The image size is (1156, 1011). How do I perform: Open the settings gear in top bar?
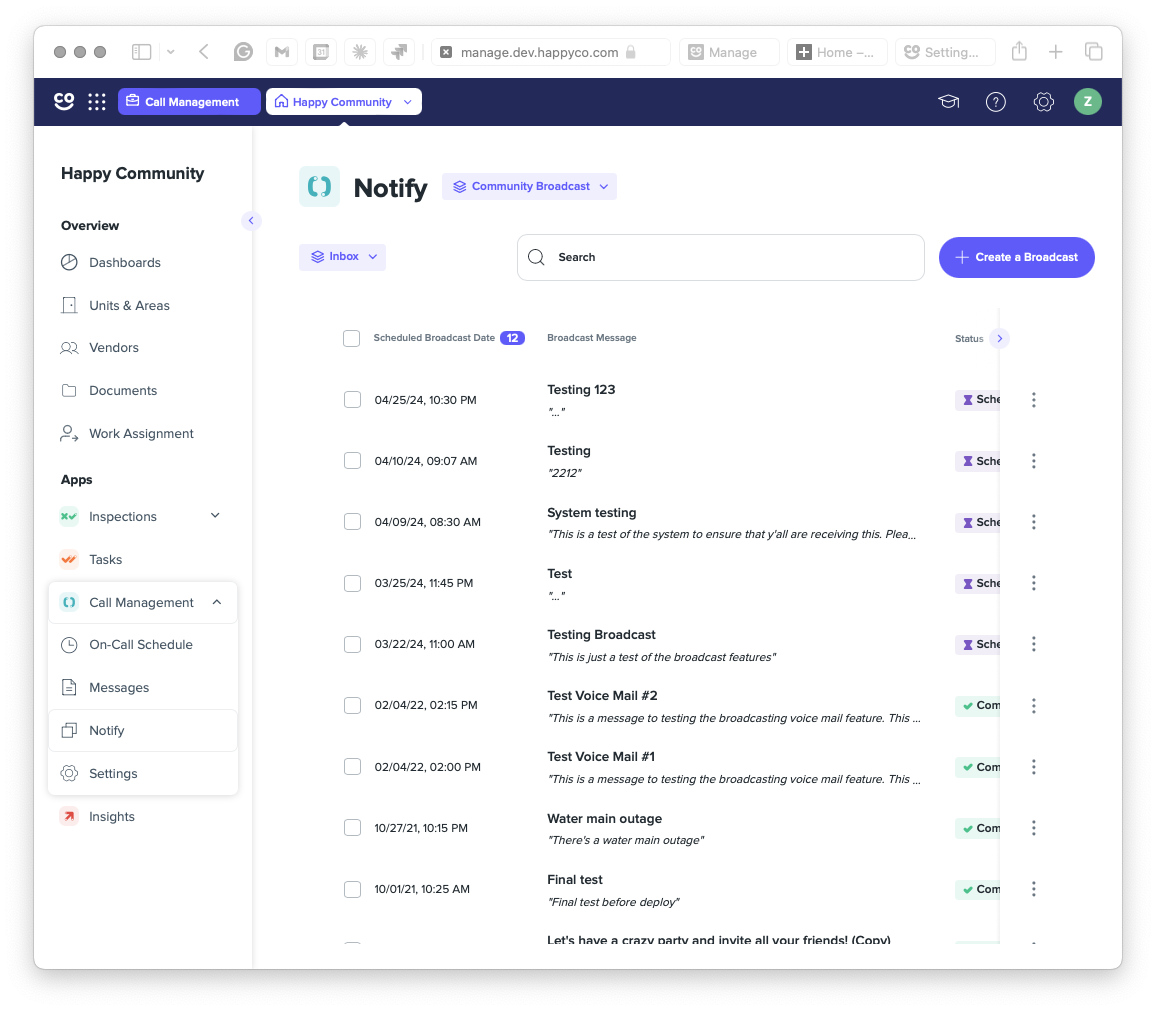tap(1043, 102)
